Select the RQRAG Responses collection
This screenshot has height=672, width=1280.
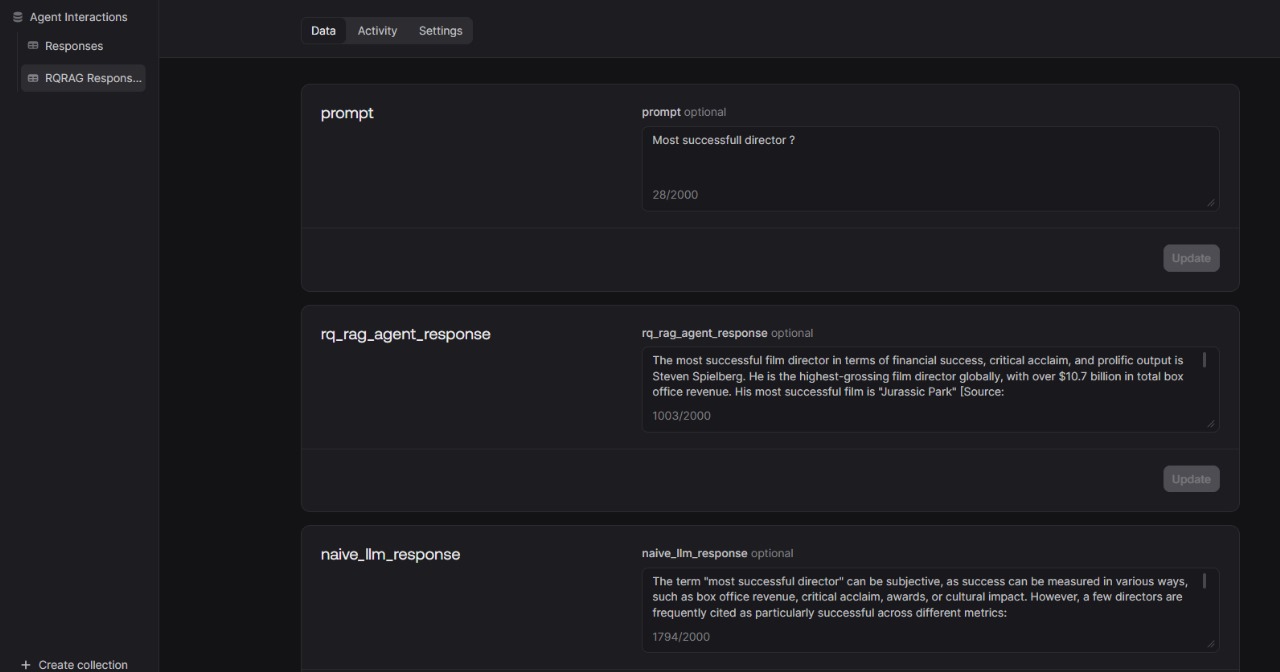pos(83,78)
